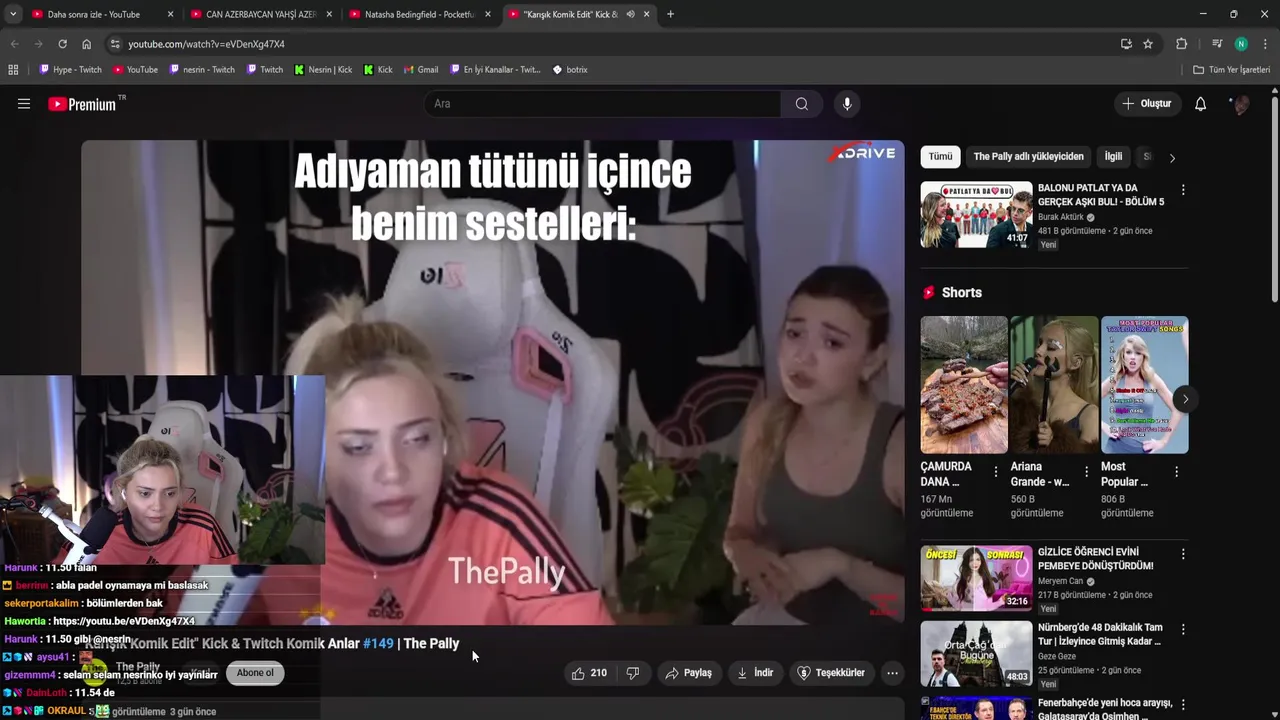1280x720 pixels.
Task: Bookmark this page with star icon
Action: (1148, 44)
